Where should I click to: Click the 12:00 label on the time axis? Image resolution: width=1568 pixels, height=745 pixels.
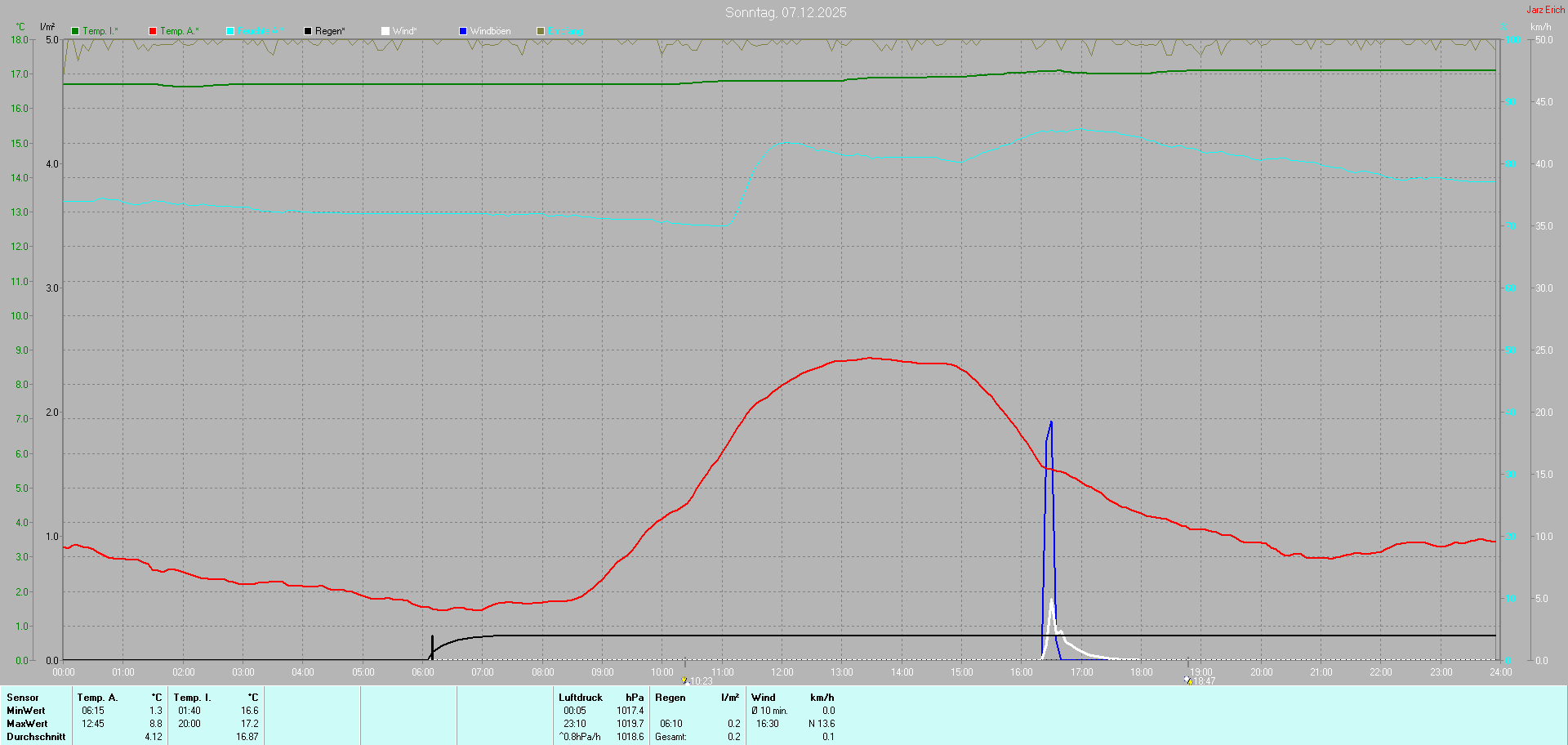coord(782,672)
